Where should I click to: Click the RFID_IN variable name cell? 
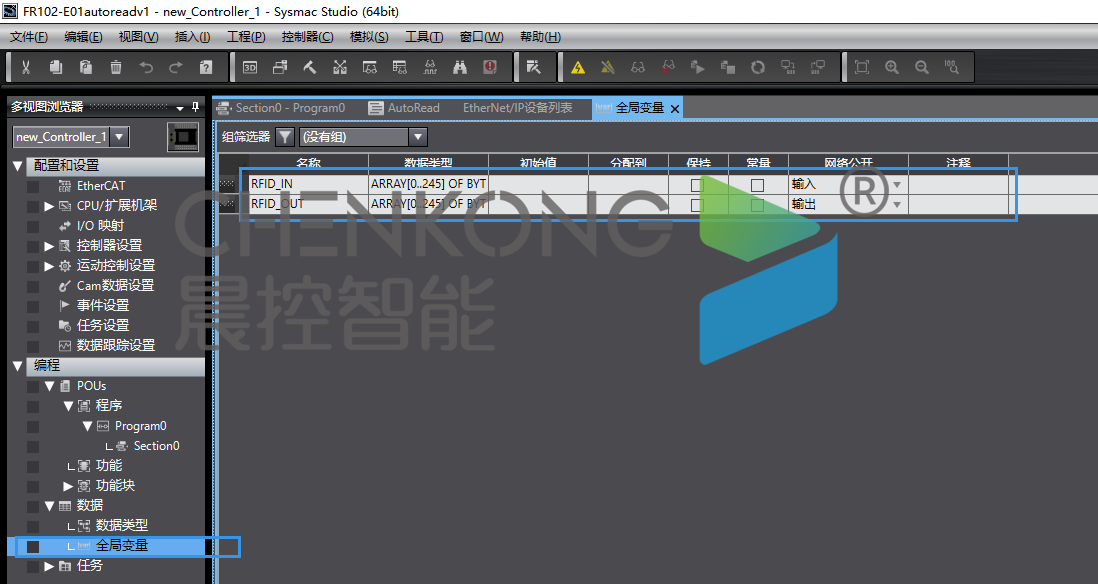coord(308,184)
